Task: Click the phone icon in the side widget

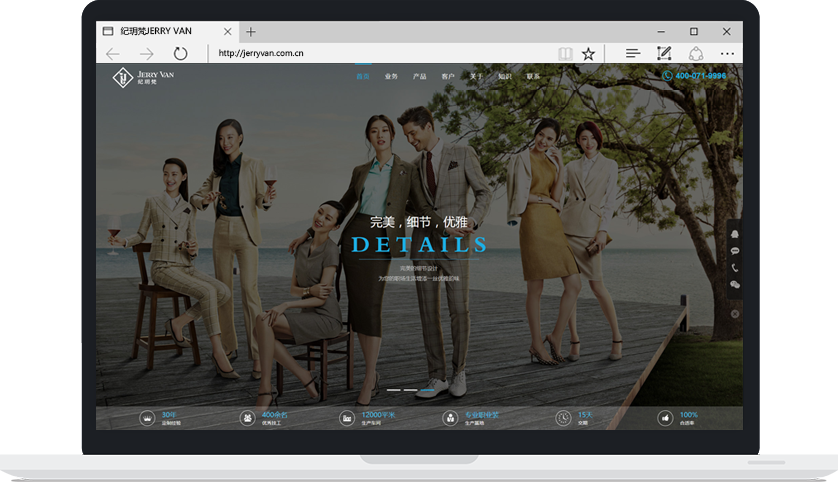Action: pos(735,268)
